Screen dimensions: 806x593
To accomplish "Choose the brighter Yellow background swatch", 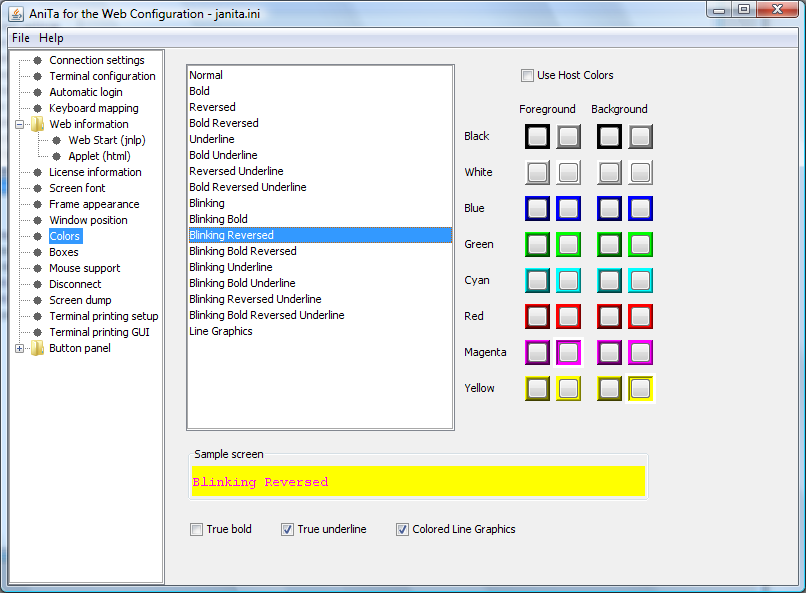I will 640,388.
